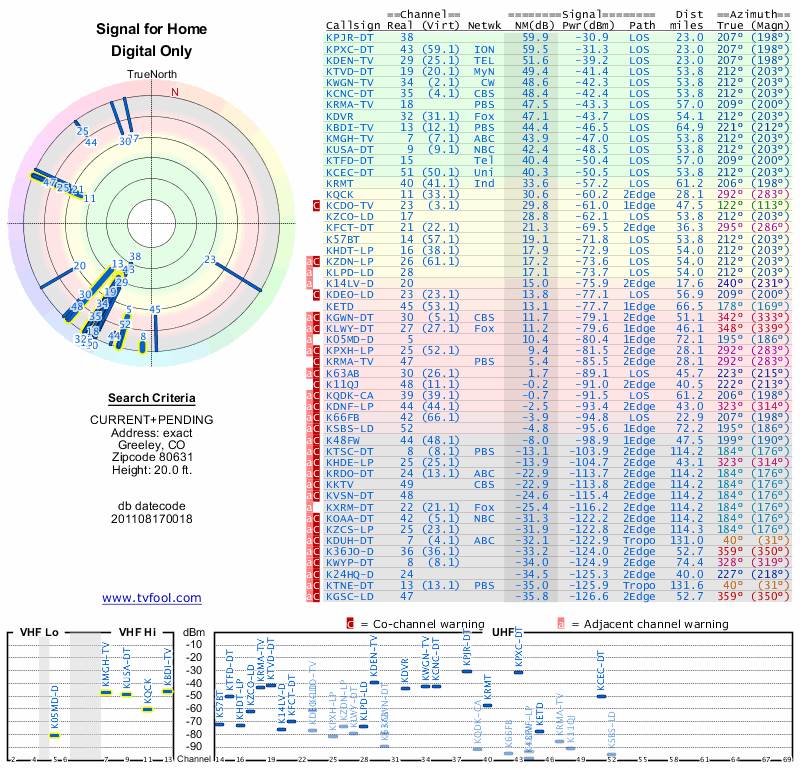
Task: Click channel 8 marker on radar plot
Action: pyautogui.click(x=143, y=347)
